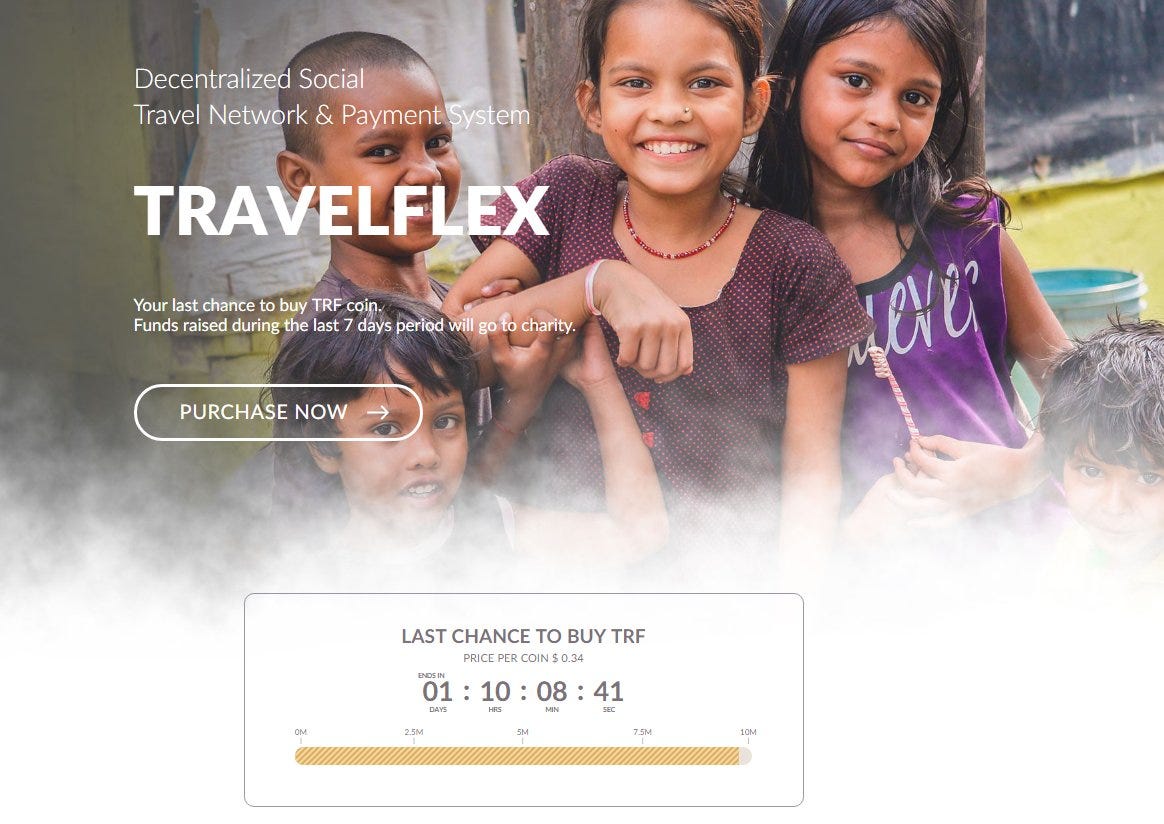Click the days countdown number 01
Image resolution: width=1164 pixels, height=824 pixels.
437,692
